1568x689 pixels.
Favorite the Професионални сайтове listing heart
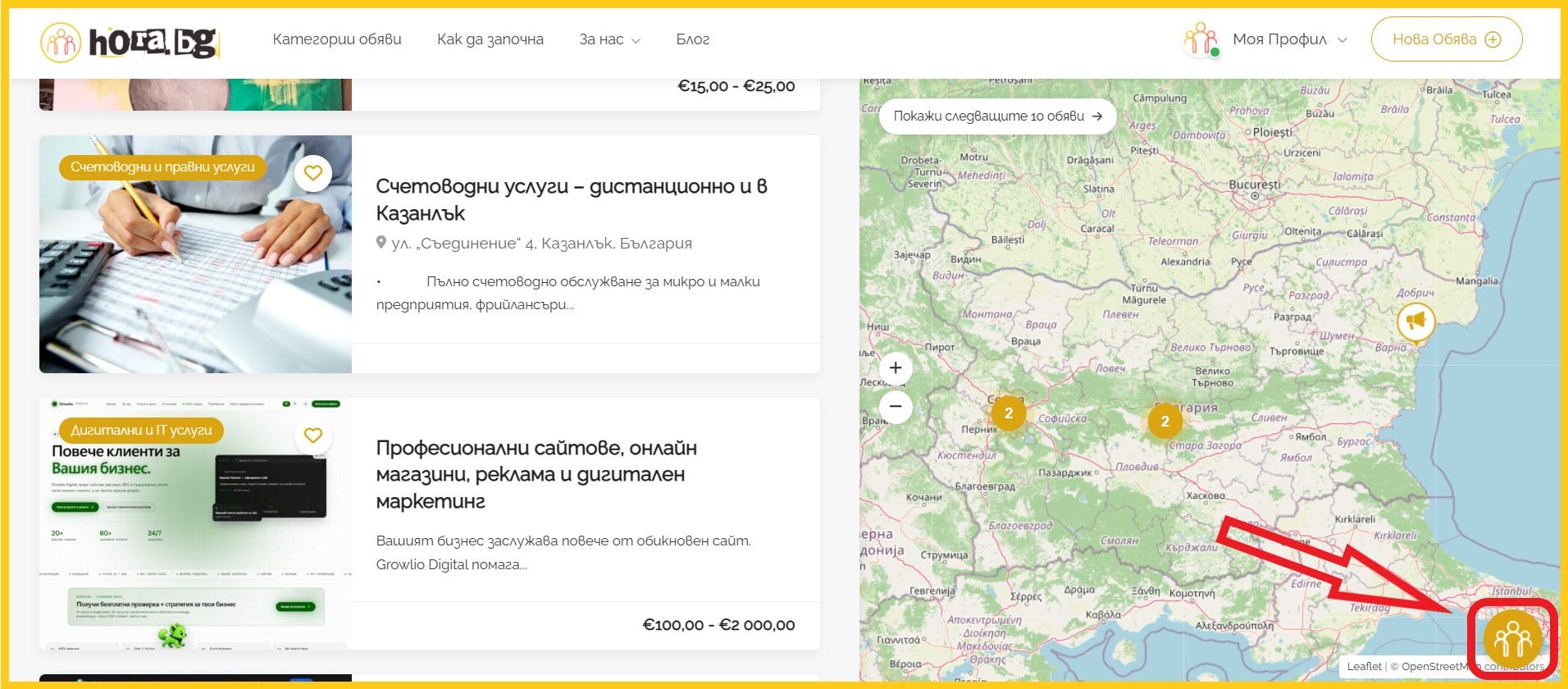tap(312, 436)
